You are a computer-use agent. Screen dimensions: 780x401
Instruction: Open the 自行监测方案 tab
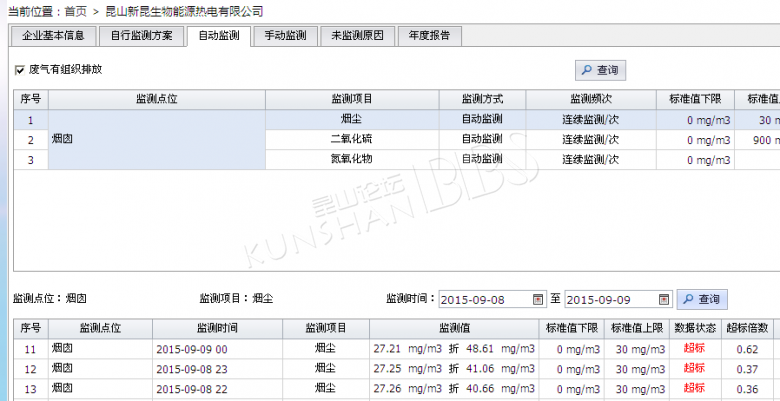(141, 36)
